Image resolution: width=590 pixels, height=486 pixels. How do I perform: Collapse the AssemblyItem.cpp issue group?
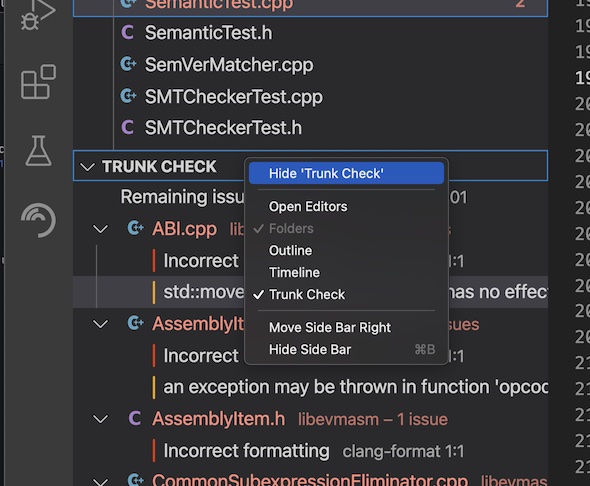[100, 324]
